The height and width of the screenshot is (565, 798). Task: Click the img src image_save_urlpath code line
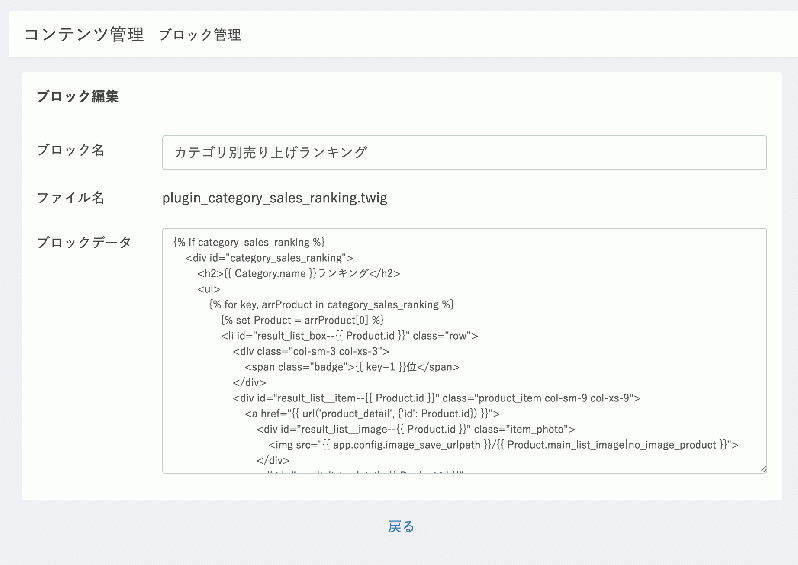[x=503, y=445]
